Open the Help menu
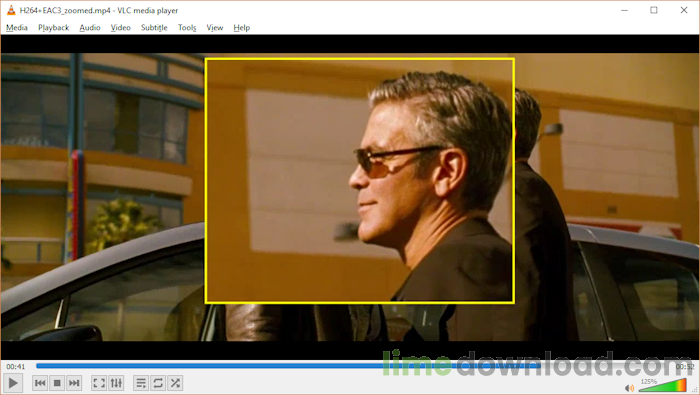This screenshot has width=700, height=395. coord(242,28)
